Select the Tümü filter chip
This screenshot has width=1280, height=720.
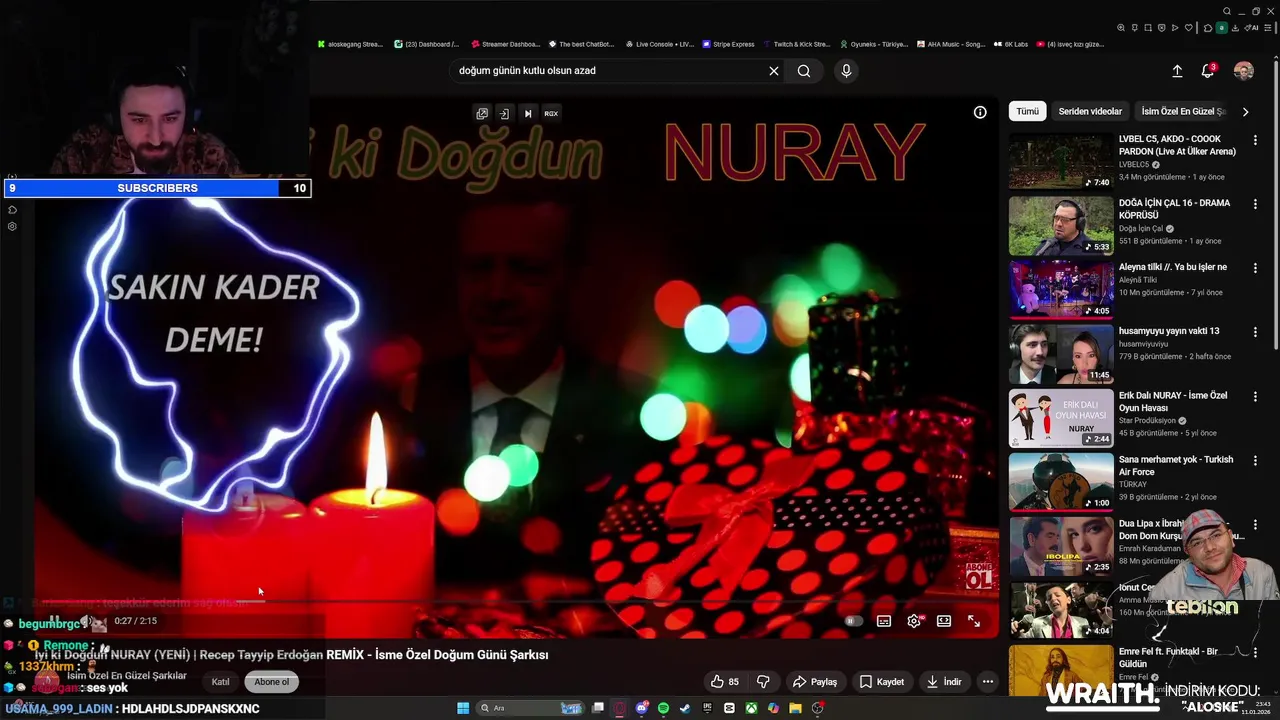pyautogui.click(x=1027, y=111)
